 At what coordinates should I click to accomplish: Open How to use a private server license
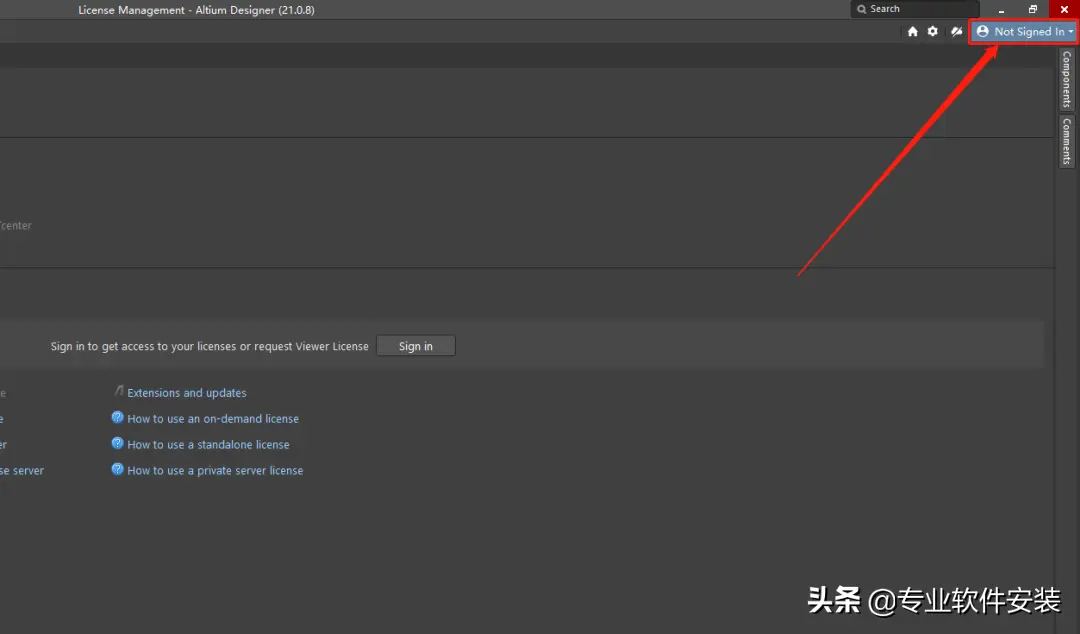[x=215, y=471]
